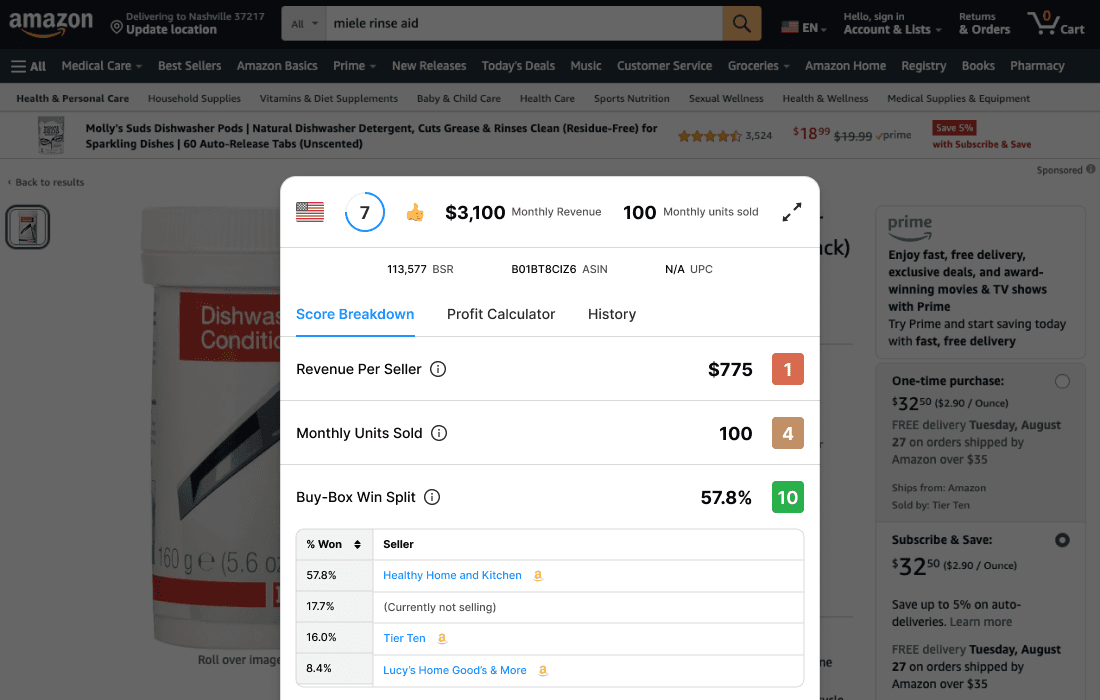Sort the table by % Won column

tap(357, 545)
